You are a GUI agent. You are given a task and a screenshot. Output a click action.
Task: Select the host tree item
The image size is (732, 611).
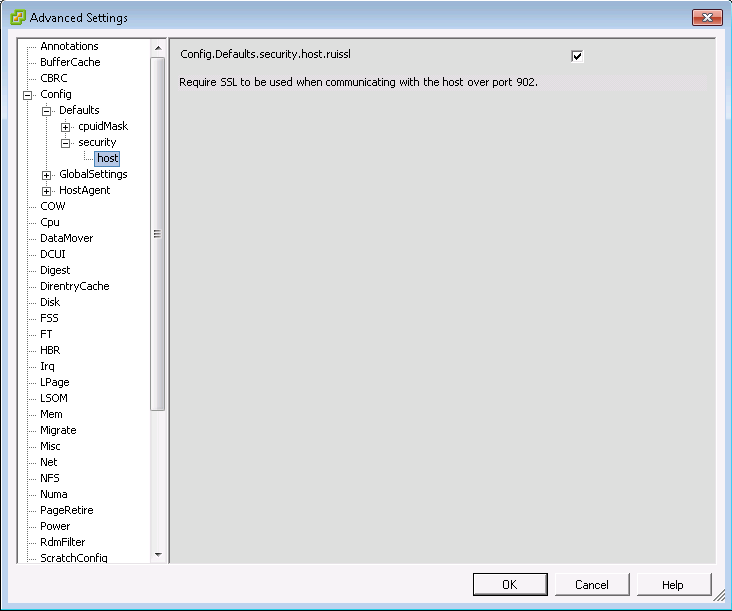click(107, 158)
